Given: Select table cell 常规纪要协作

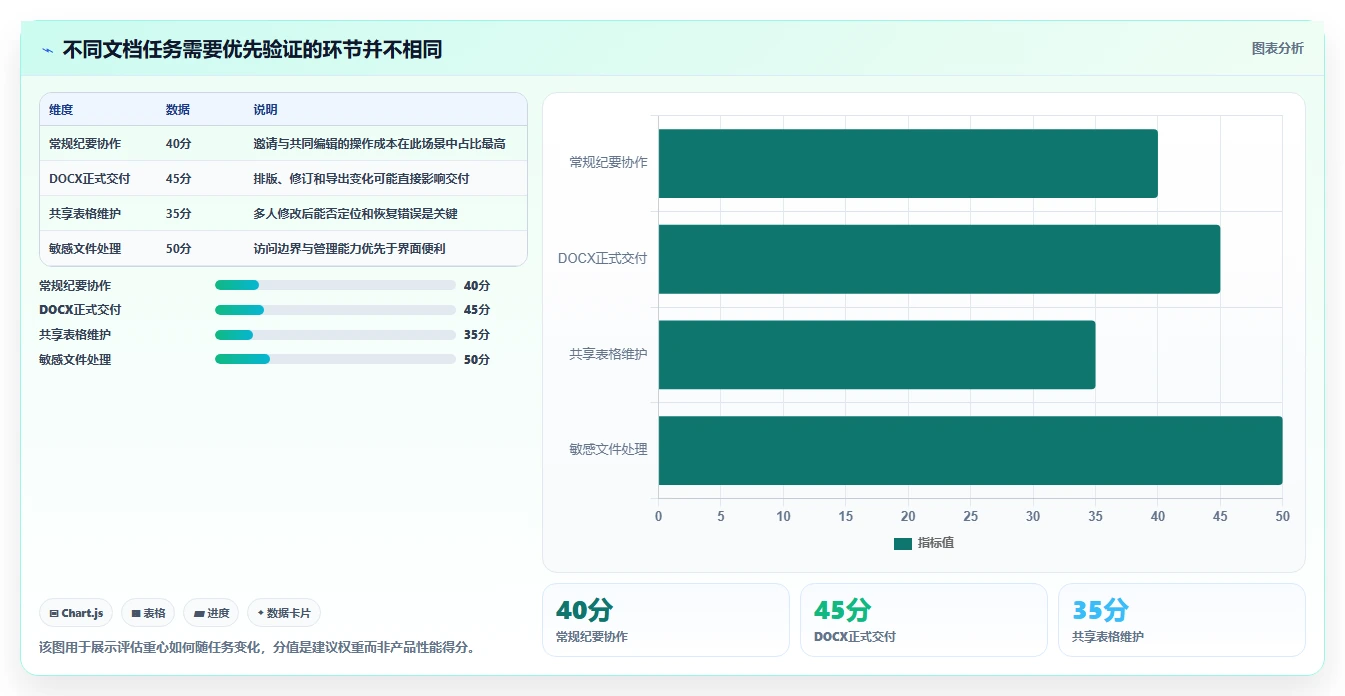Looking at the screenshot, I should pyautogui.click(x=85, y=144).
